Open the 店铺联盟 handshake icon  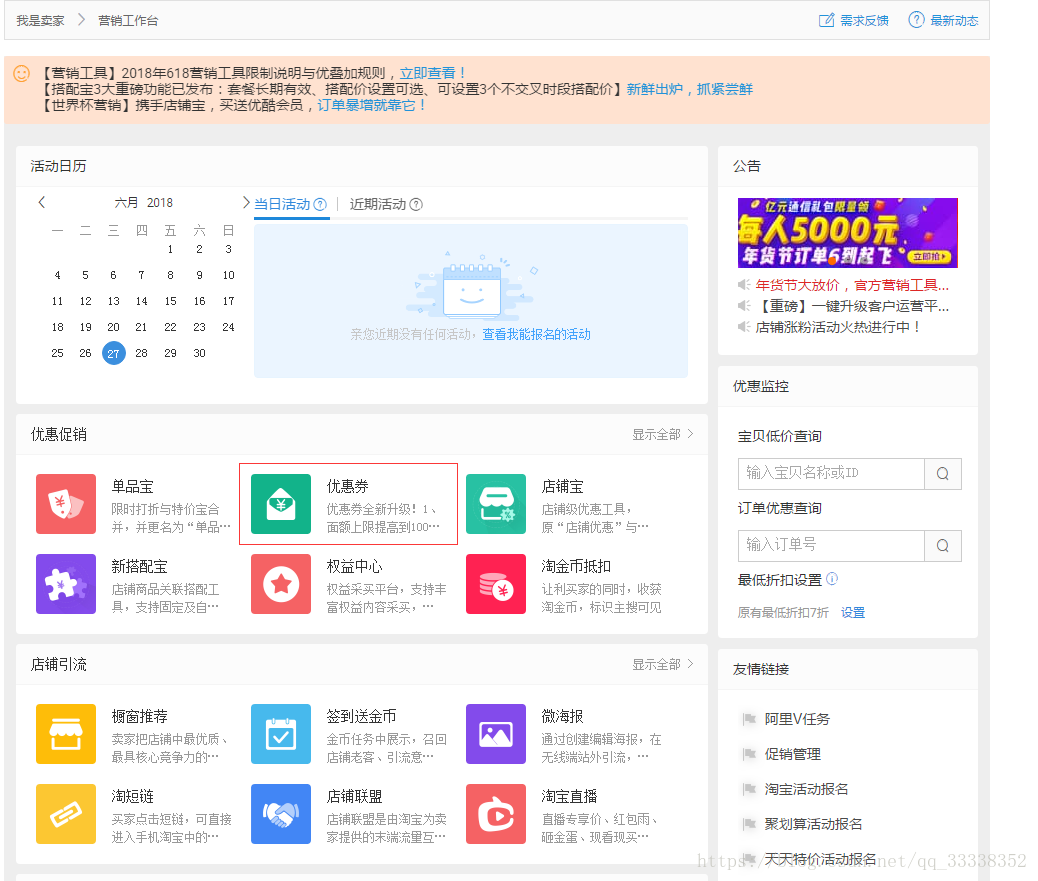pyautogui.click(x=281, y=814)
